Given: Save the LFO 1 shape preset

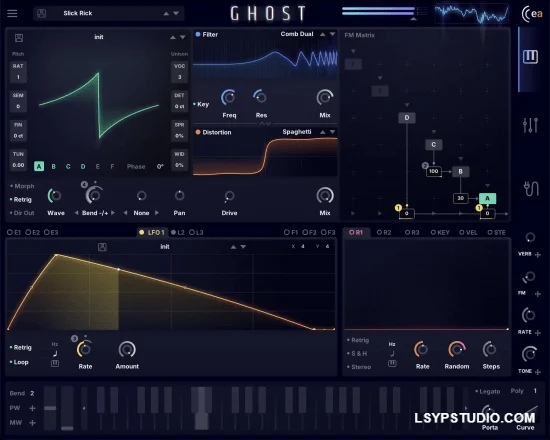Looking at the screenshot, I should [x=102, y=247].
